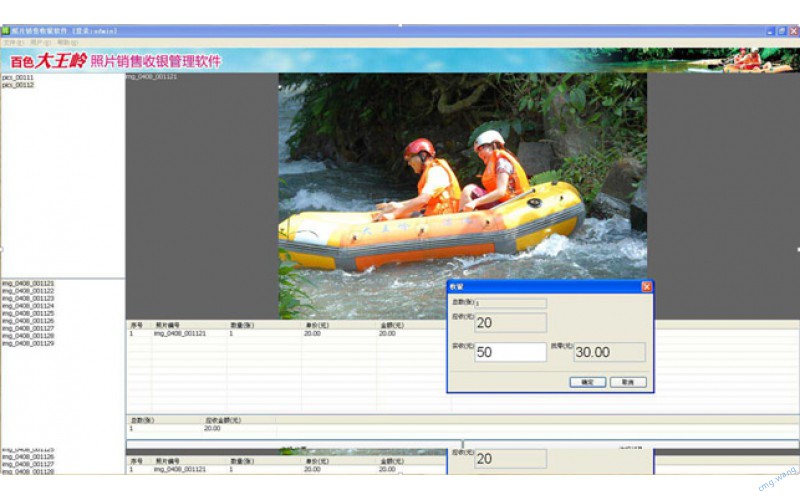Select photo img_0408_001129 in file list
The height and width of the screenshot is (500, 800).
tap(28, 343)
